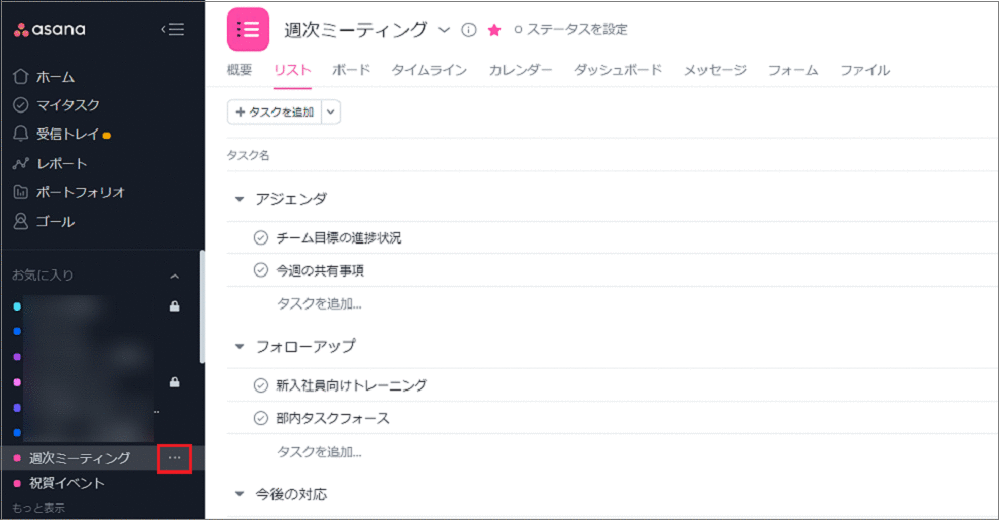Collapse the アジェンダ section
The height and width of the screenshot is (520, 999).
pyautogui.click(x=239, y=199)
